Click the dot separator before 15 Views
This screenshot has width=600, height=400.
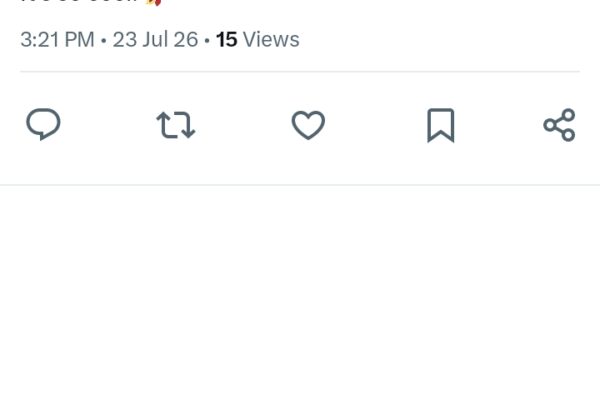click(207, 40)
